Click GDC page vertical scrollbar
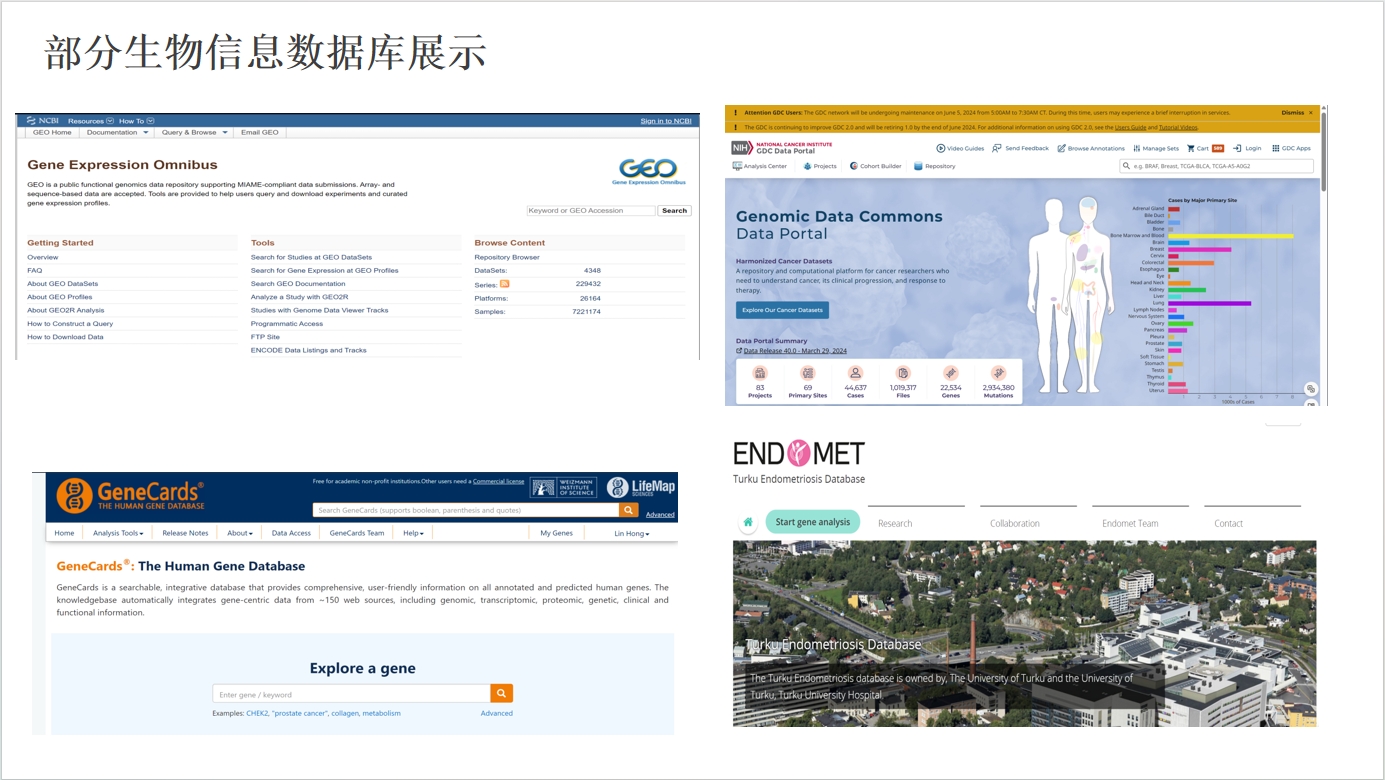 [x=1324, y=150]
